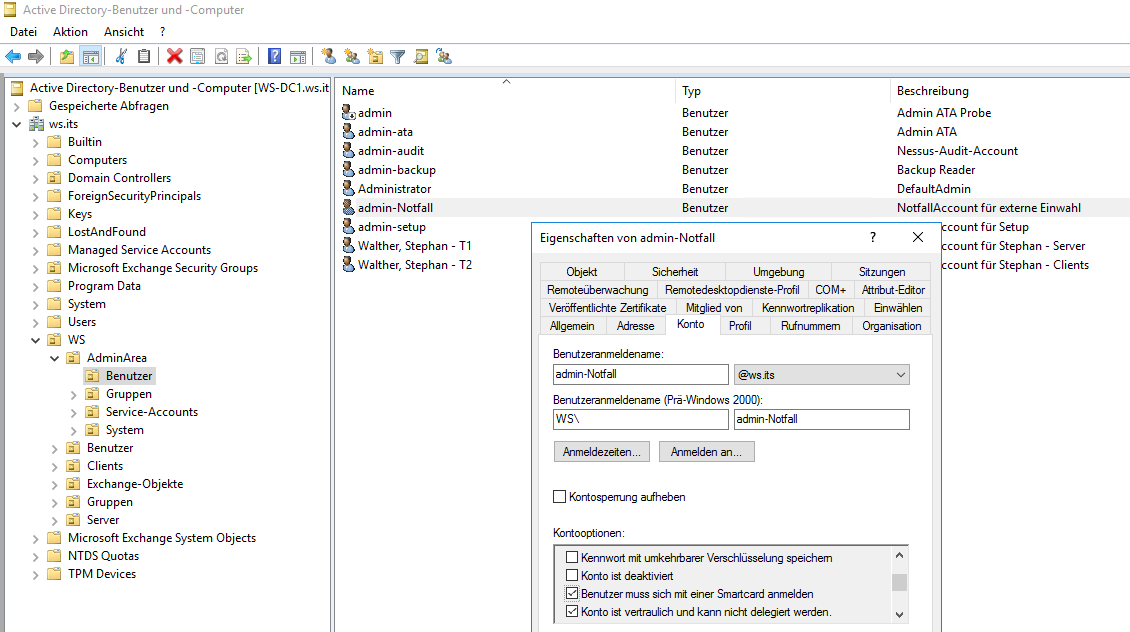Click the Refresh toolbar icon
The width and height of the screenshot is (1130, 632).
point(221,56)
